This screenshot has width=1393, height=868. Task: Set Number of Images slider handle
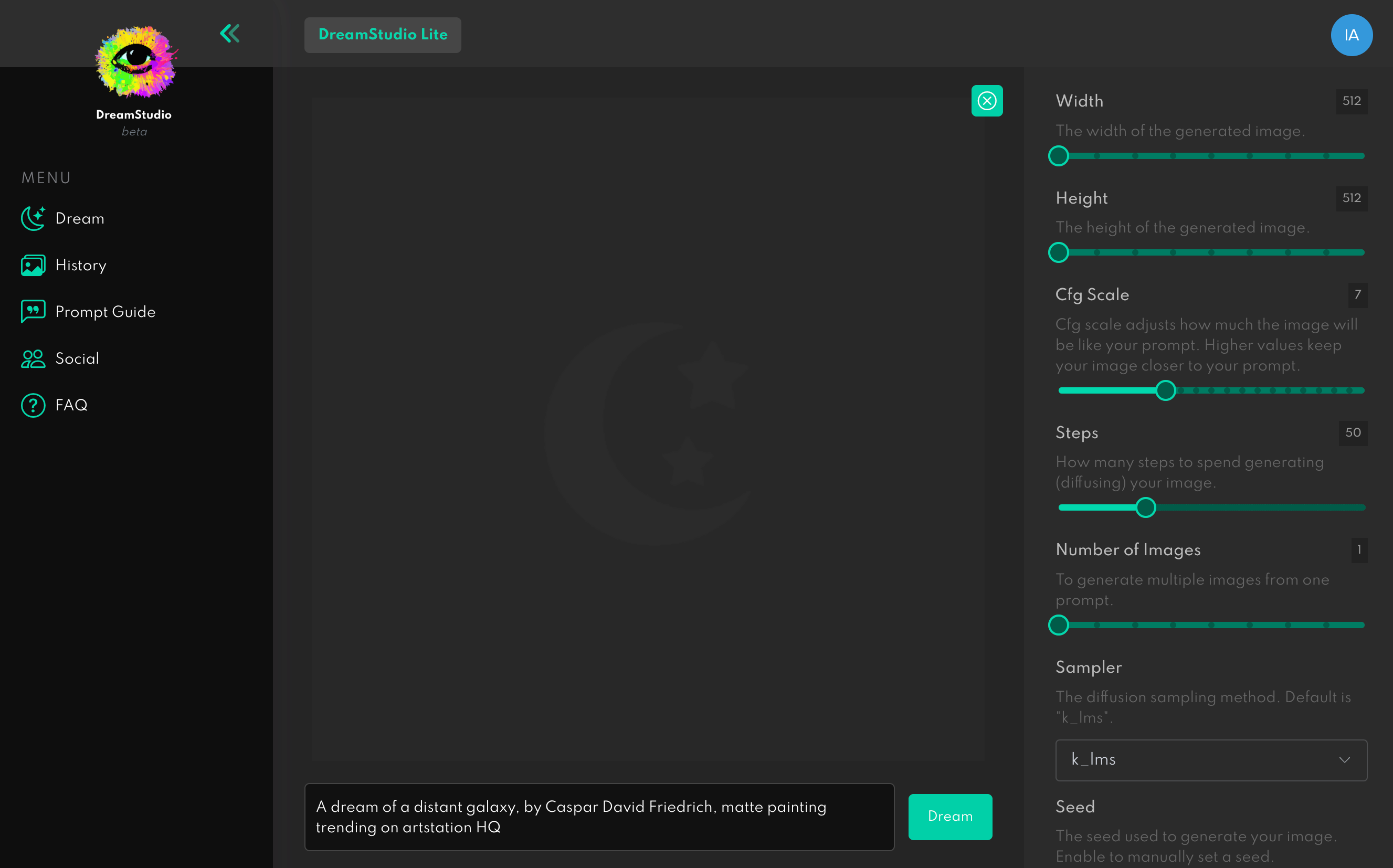tap(1058, 625)
